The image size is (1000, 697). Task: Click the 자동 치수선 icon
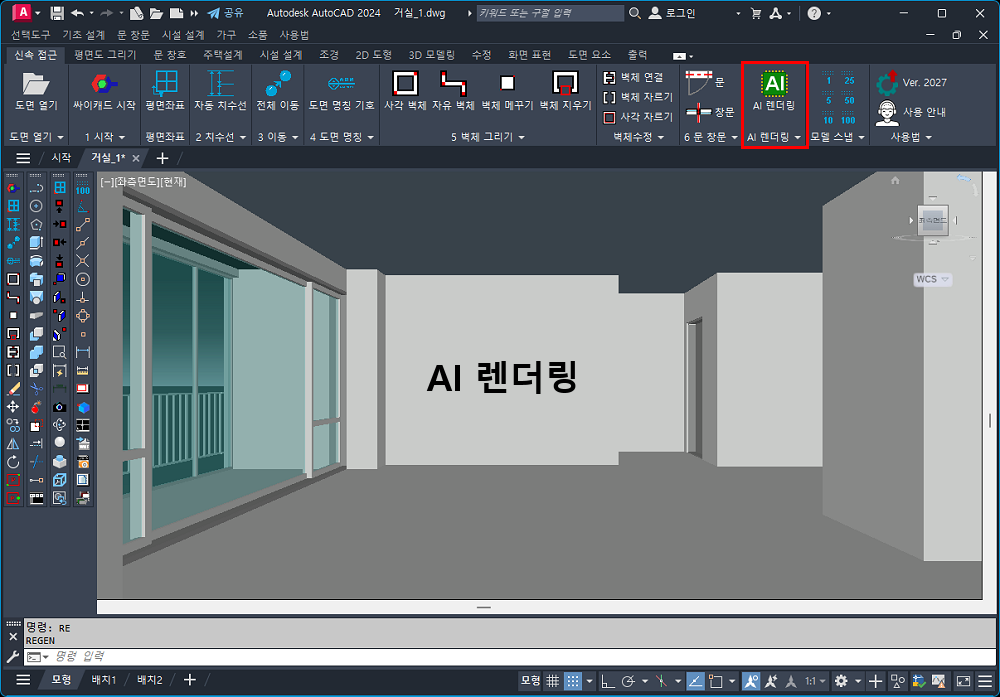tap(219, 85)
